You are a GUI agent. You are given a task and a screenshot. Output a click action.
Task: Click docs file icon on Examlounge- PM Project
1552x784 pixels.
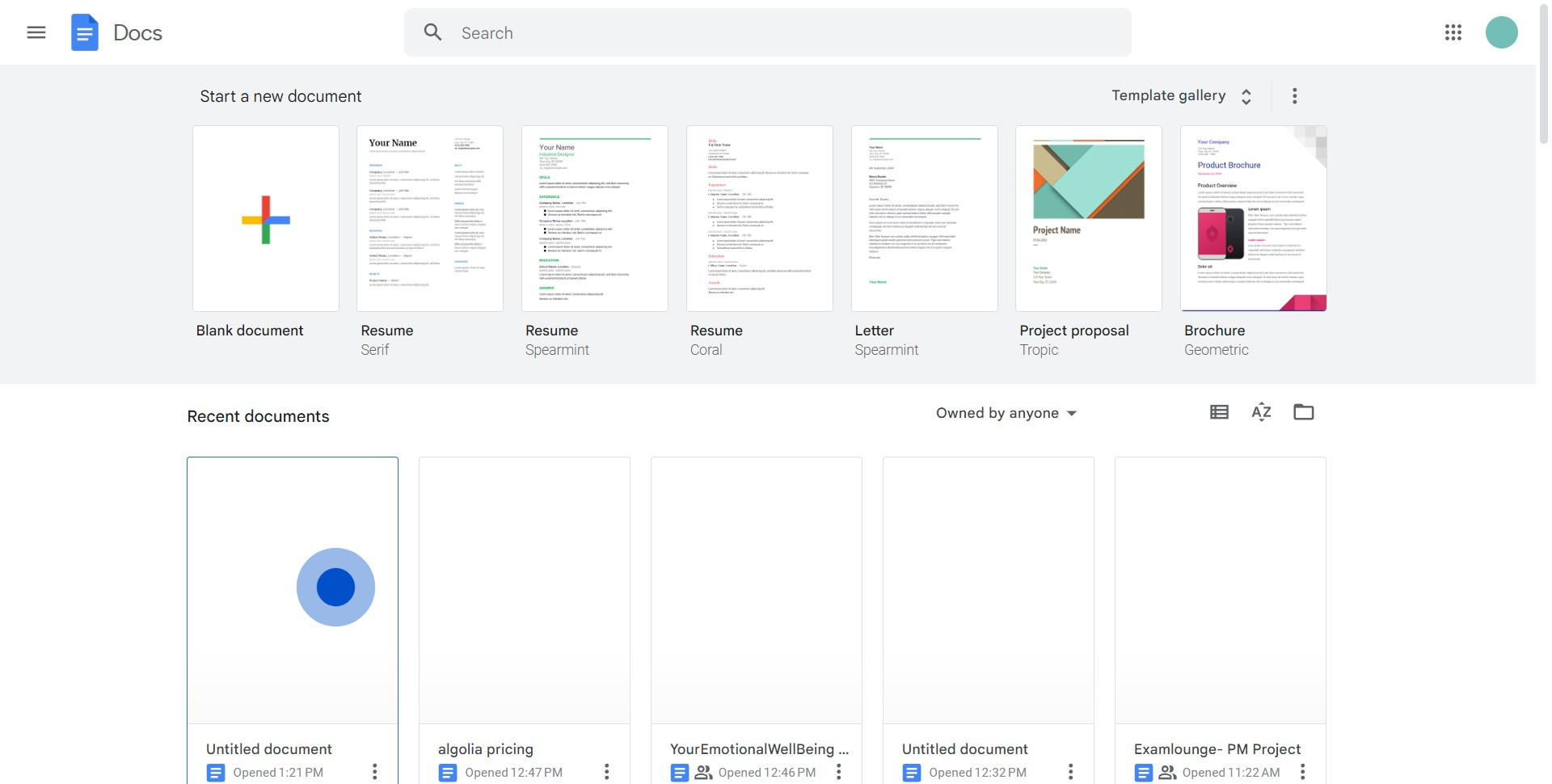(1144, 773)
